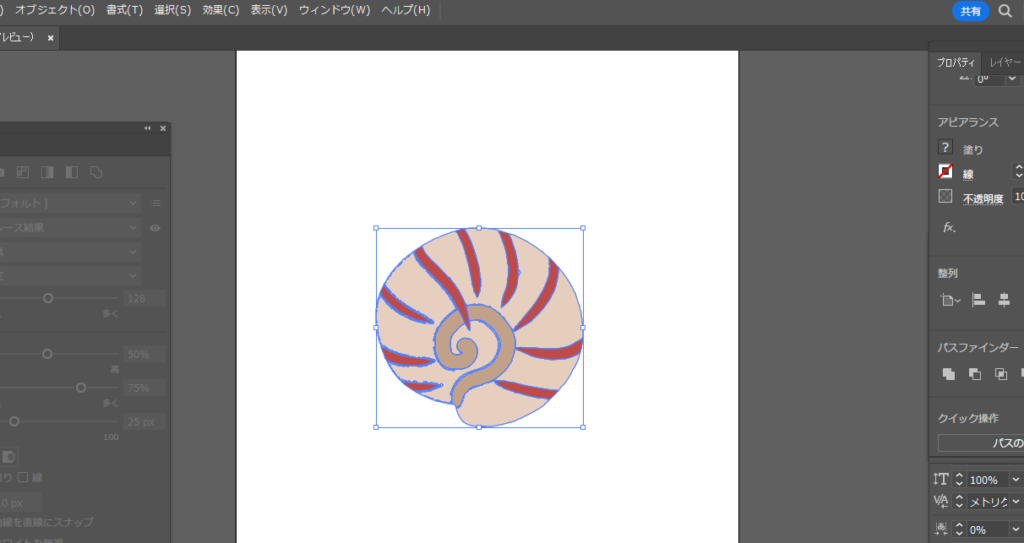
Task: Click the search magnifier icon
Action: [1005, 11]
